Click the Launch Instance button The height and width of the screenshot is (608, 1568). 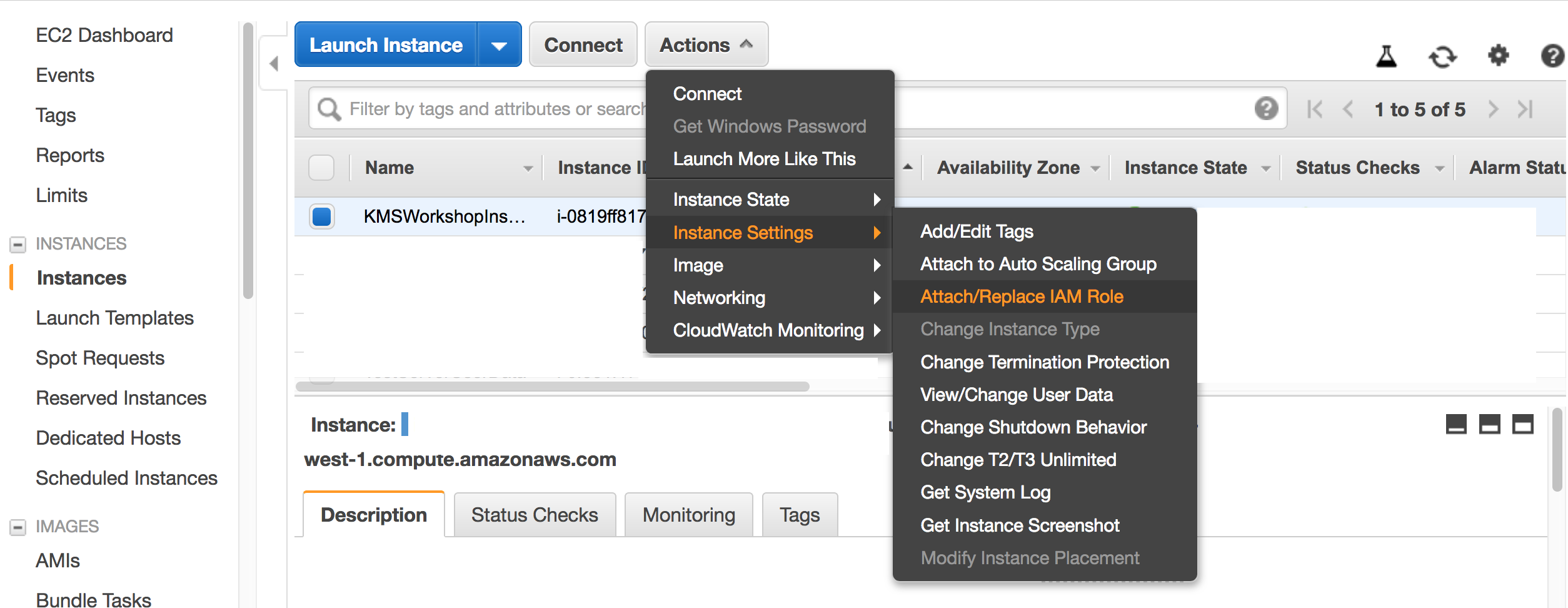coord(386,45)
